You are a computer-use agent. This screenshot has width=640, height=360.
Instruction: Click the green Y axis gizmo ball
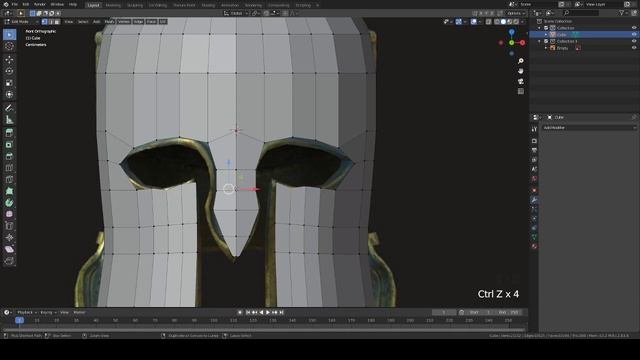tap(511, 42)
